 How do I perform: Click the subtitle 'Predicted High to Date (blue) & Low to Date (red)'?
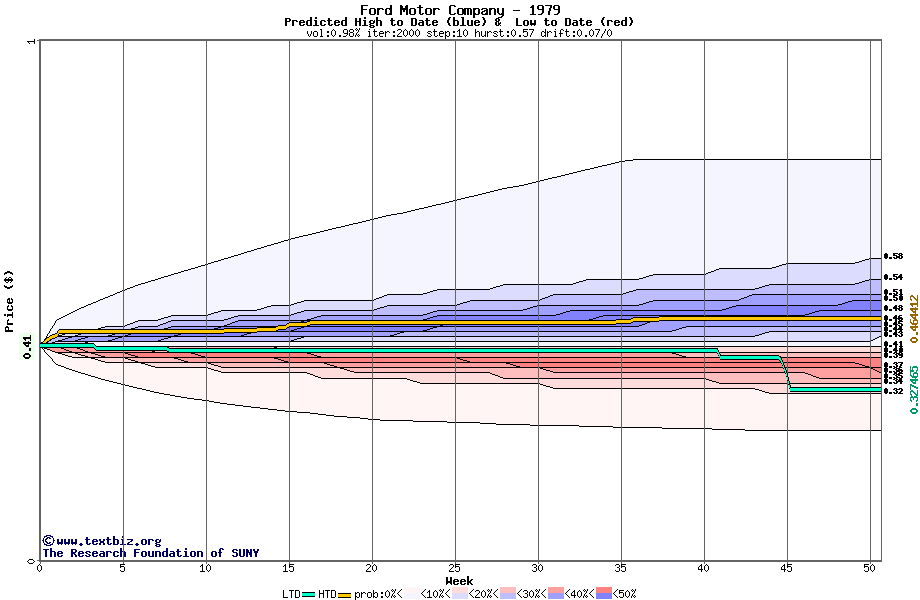[x=459, y=22]
